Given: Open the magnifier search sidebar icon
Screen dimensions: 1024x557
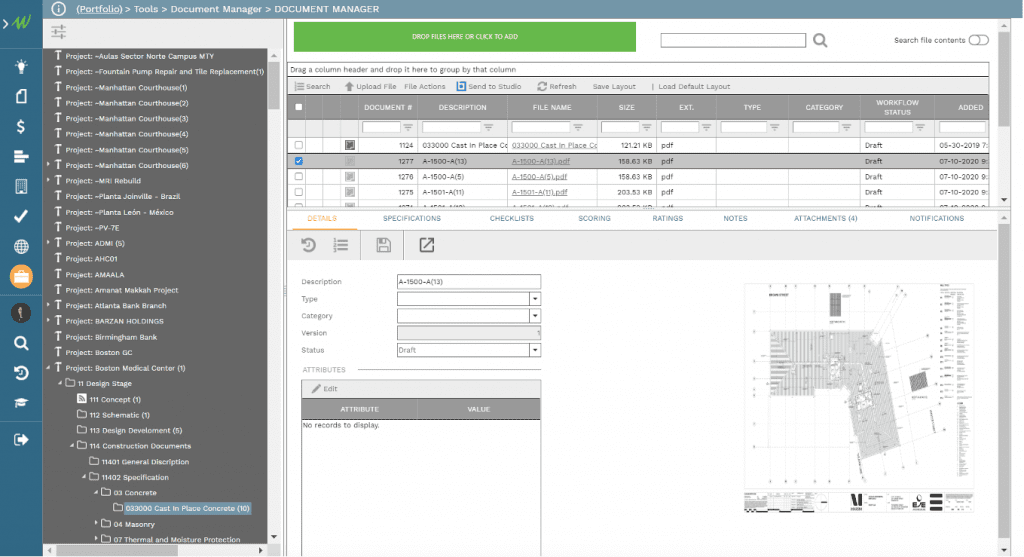Looking at the screenshot, I should (21, 343).
